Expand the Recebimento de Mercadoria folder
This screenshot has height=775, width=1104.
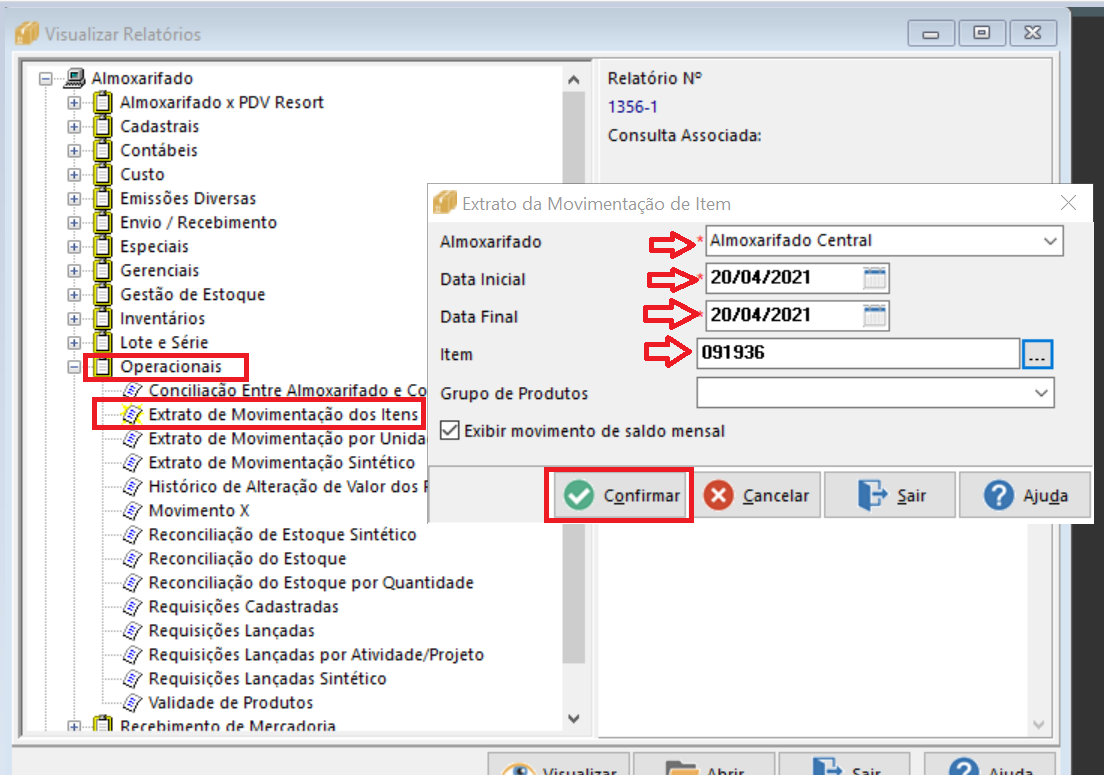(74, 726)
